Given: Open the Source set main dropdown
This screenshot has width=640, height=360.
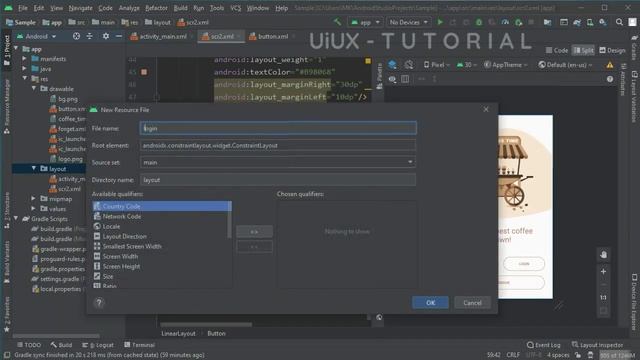Looking at the screenshot, I should (278, 162).
